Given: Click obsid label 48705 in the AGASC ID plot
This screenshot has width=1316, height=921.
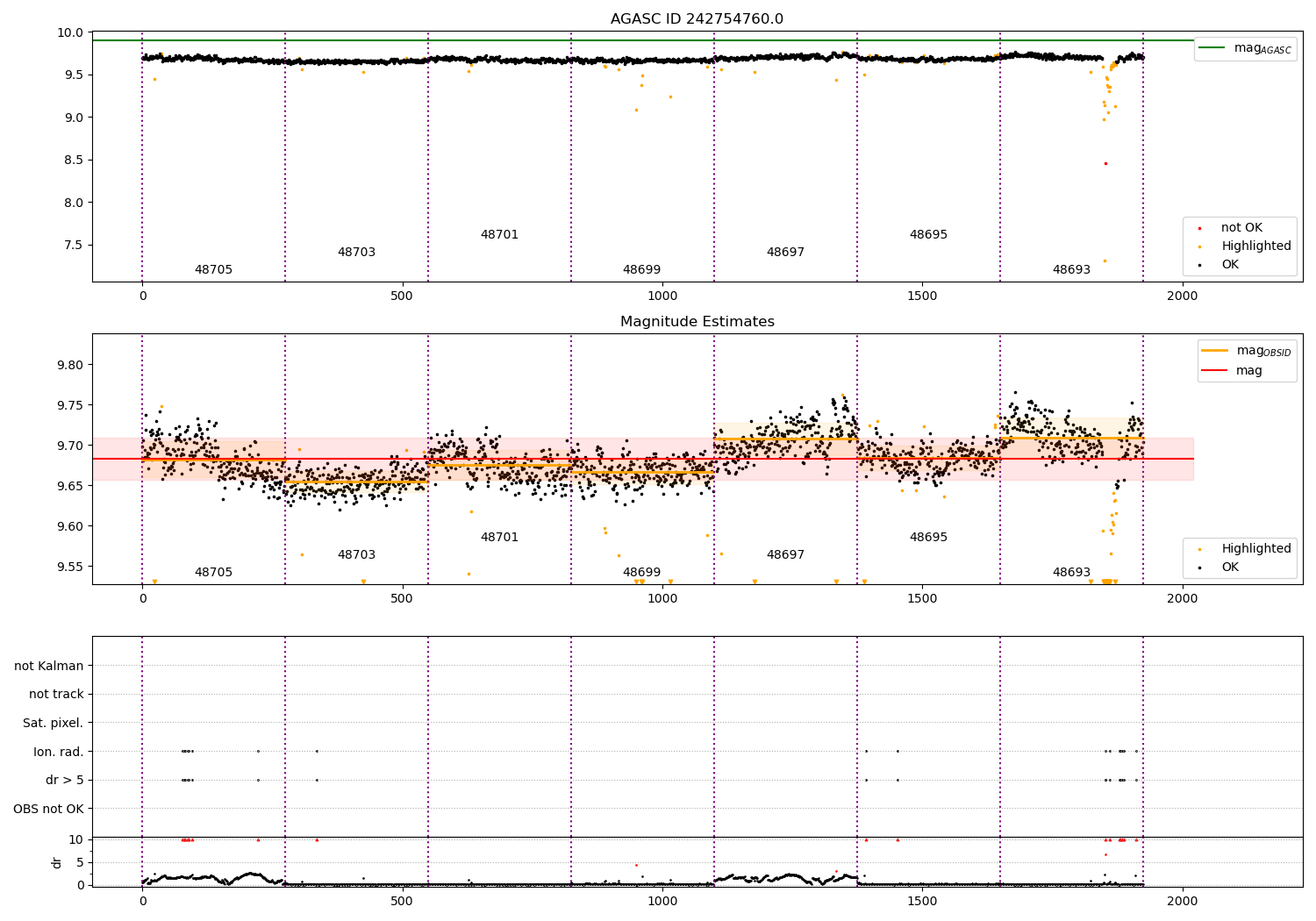Looking at the screenshot, I should point(213,270).
